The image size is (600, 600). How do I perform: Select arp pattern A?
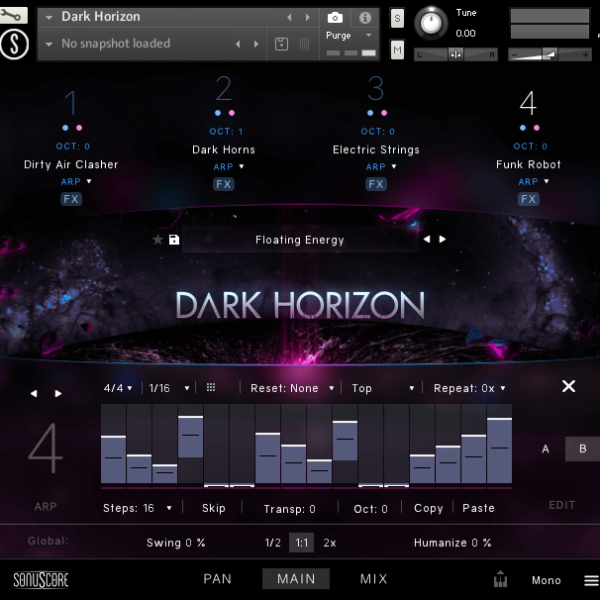(x=546, y=449)
